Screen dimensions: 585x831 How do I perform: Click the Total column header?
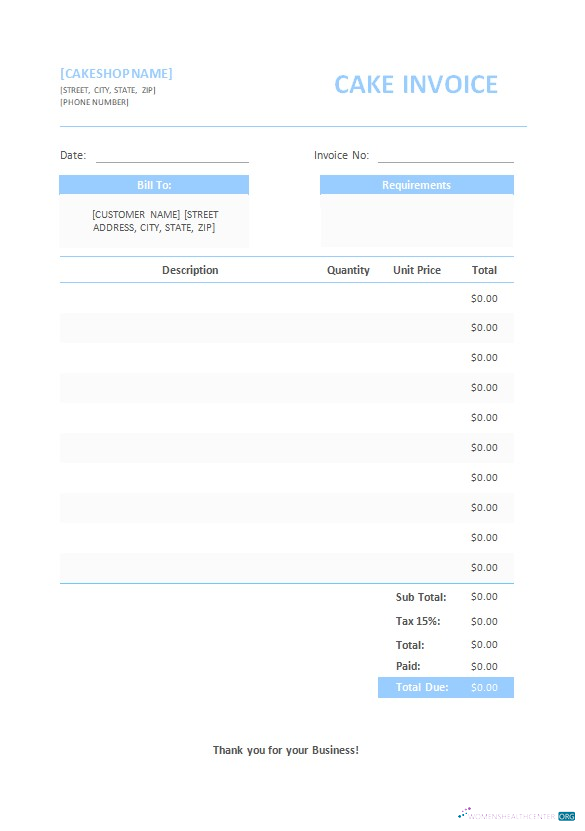pyautogui.click(x=484, y=270)
